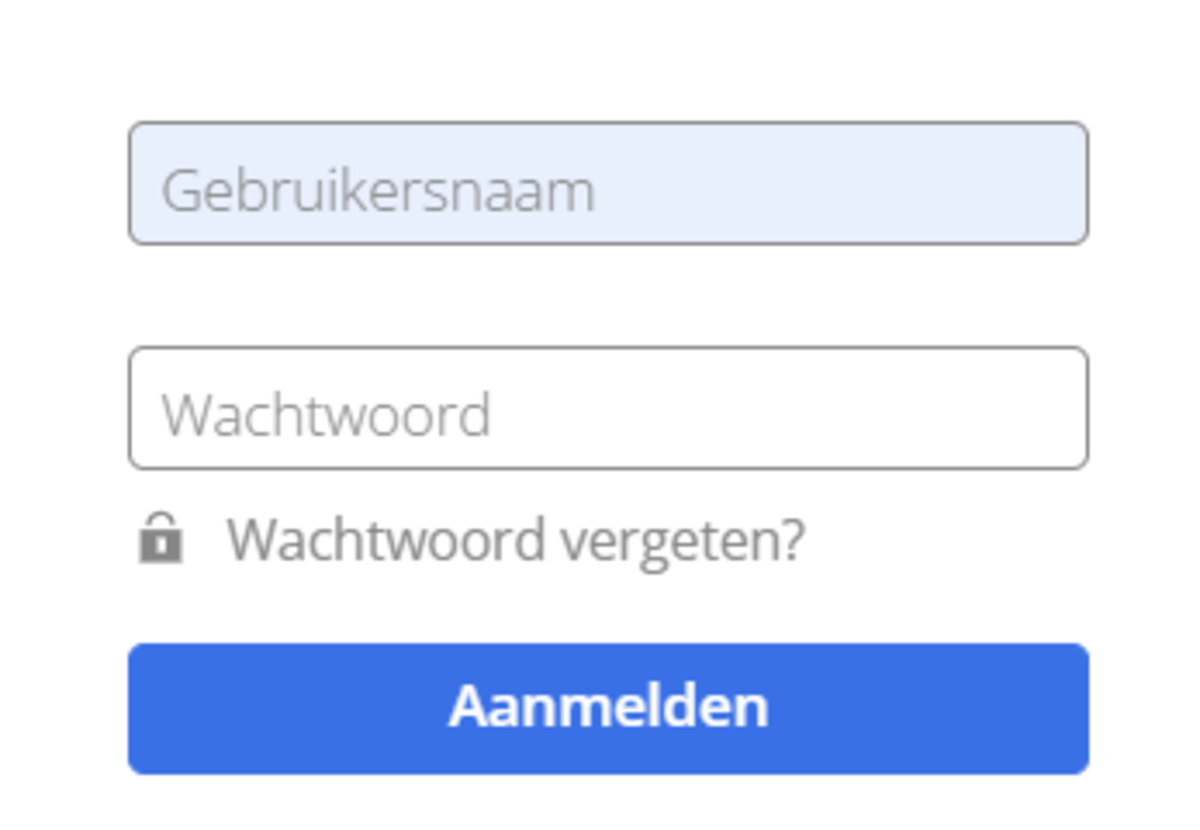The image size is (1200, 830).
Task: Focus the Wachtwoord password field
Action: click(x=608, y=408)
